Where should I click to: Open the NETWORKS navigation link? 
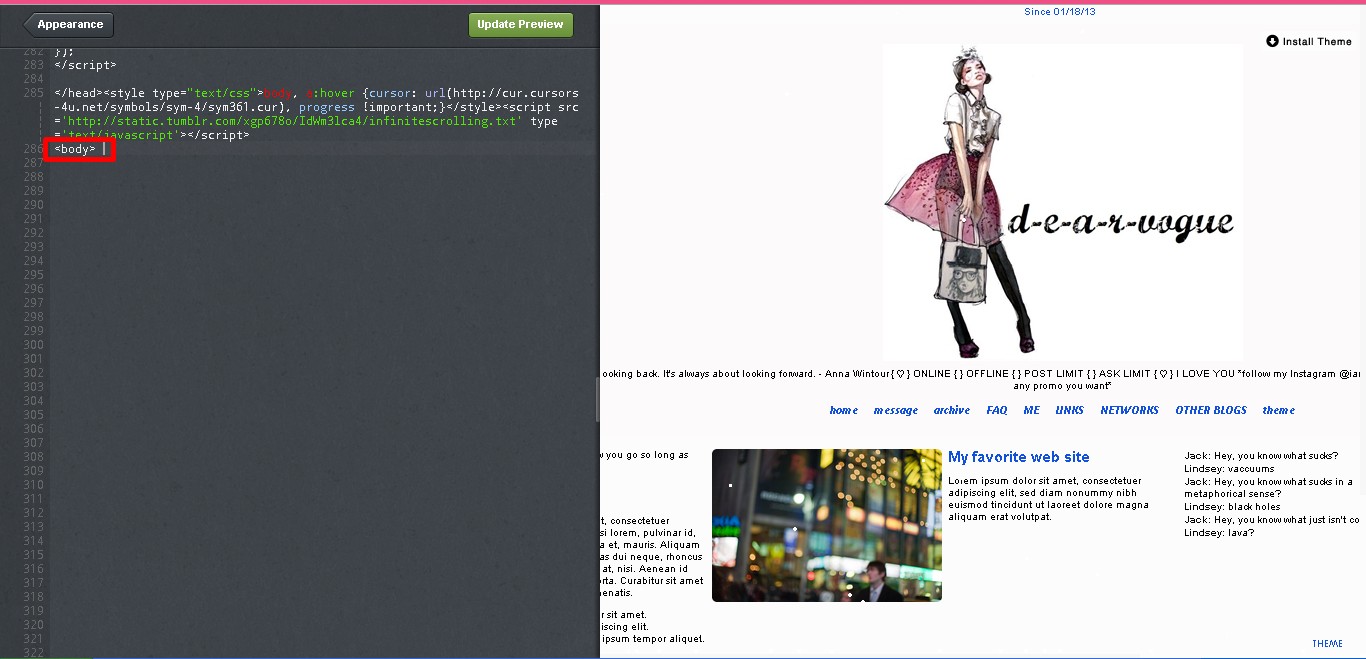[x=1129, y=410]
